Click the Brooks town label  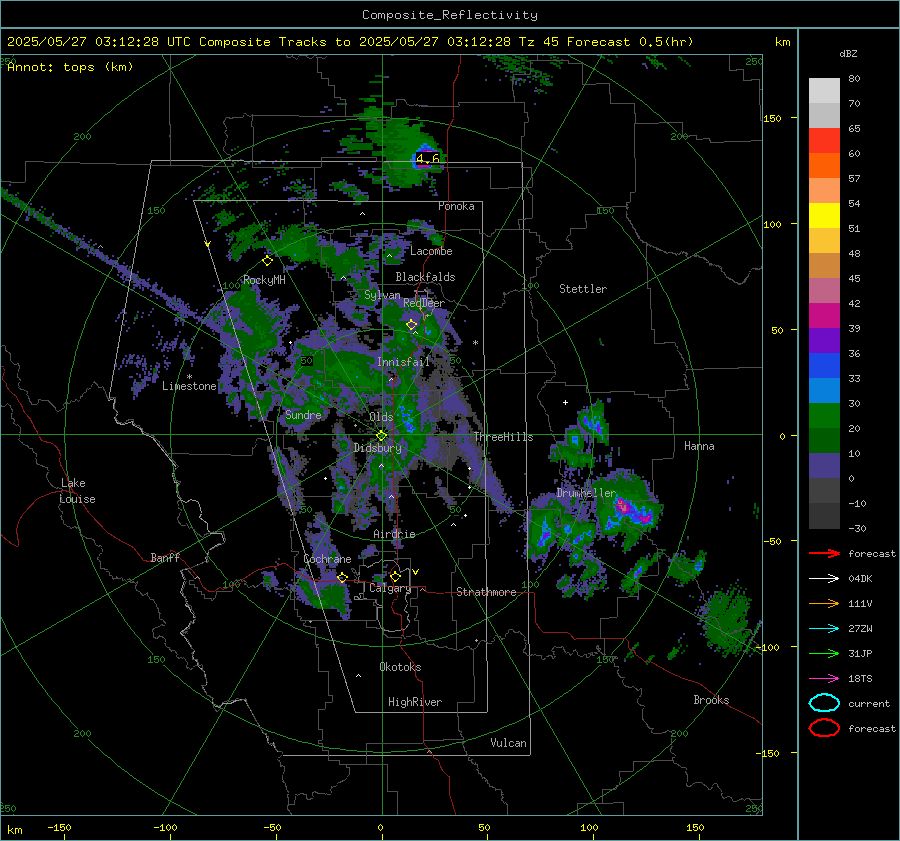click(x=711, y=700)
